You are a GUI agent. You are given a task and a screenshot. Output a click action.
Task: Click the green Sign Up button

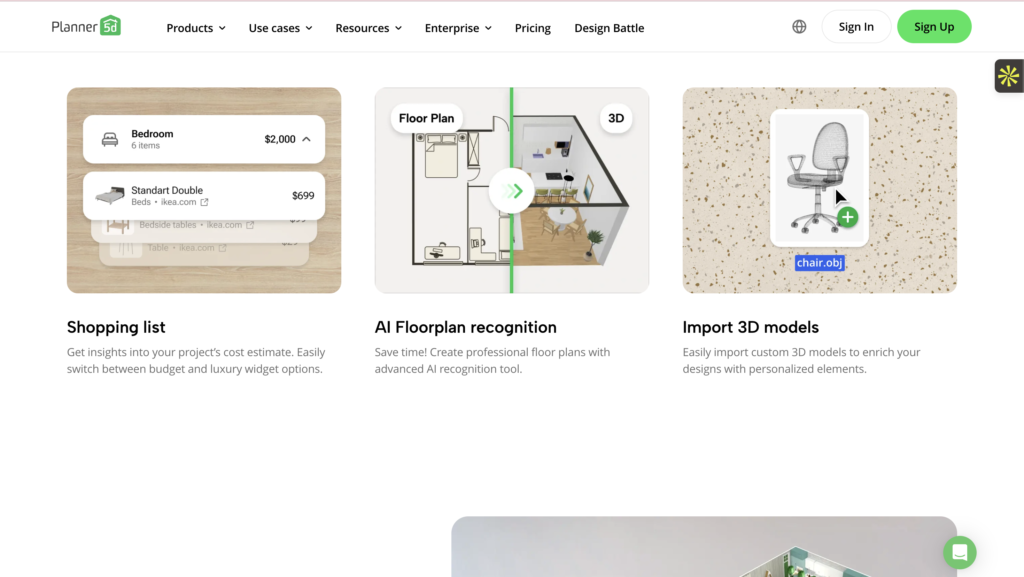(934, 27)
